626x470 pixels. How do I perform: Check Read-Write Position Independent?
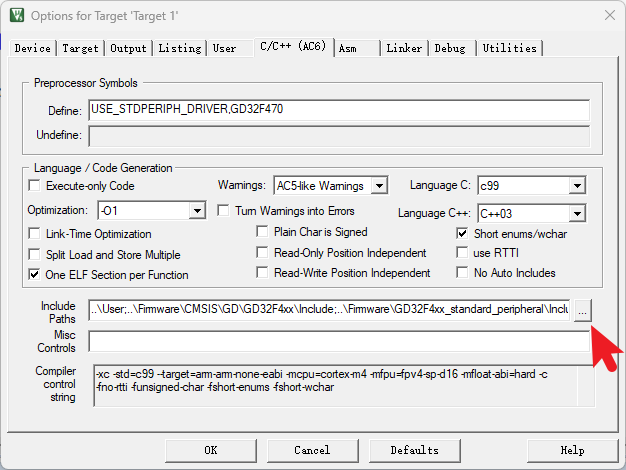pos(262,272)
